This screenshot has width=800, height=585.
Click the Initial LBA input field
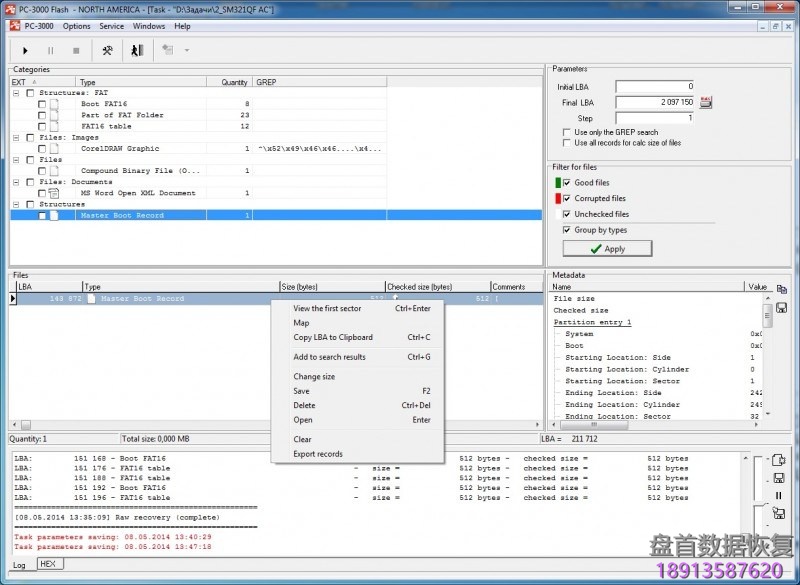pos(655,87)
